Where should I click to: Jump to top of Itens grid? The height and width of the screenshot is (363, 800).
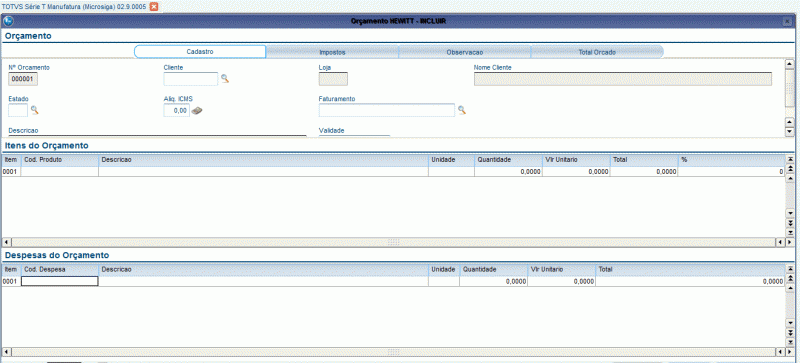790,160
